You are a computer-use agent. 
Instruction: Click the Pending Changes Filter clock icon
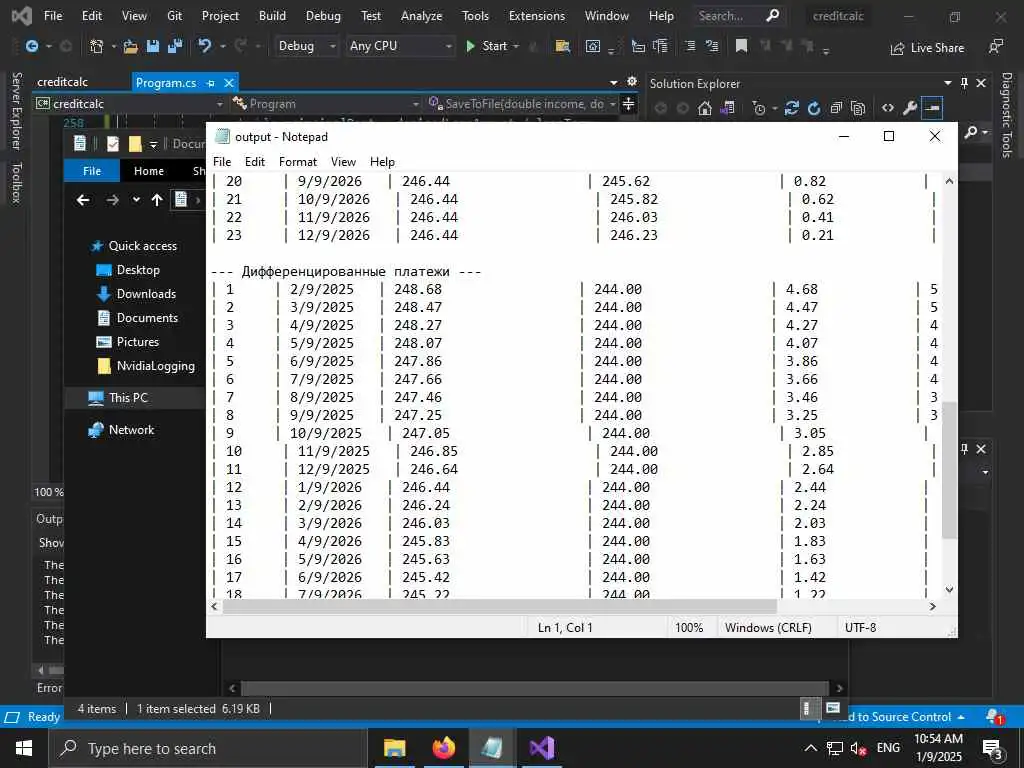click(759, 108)
